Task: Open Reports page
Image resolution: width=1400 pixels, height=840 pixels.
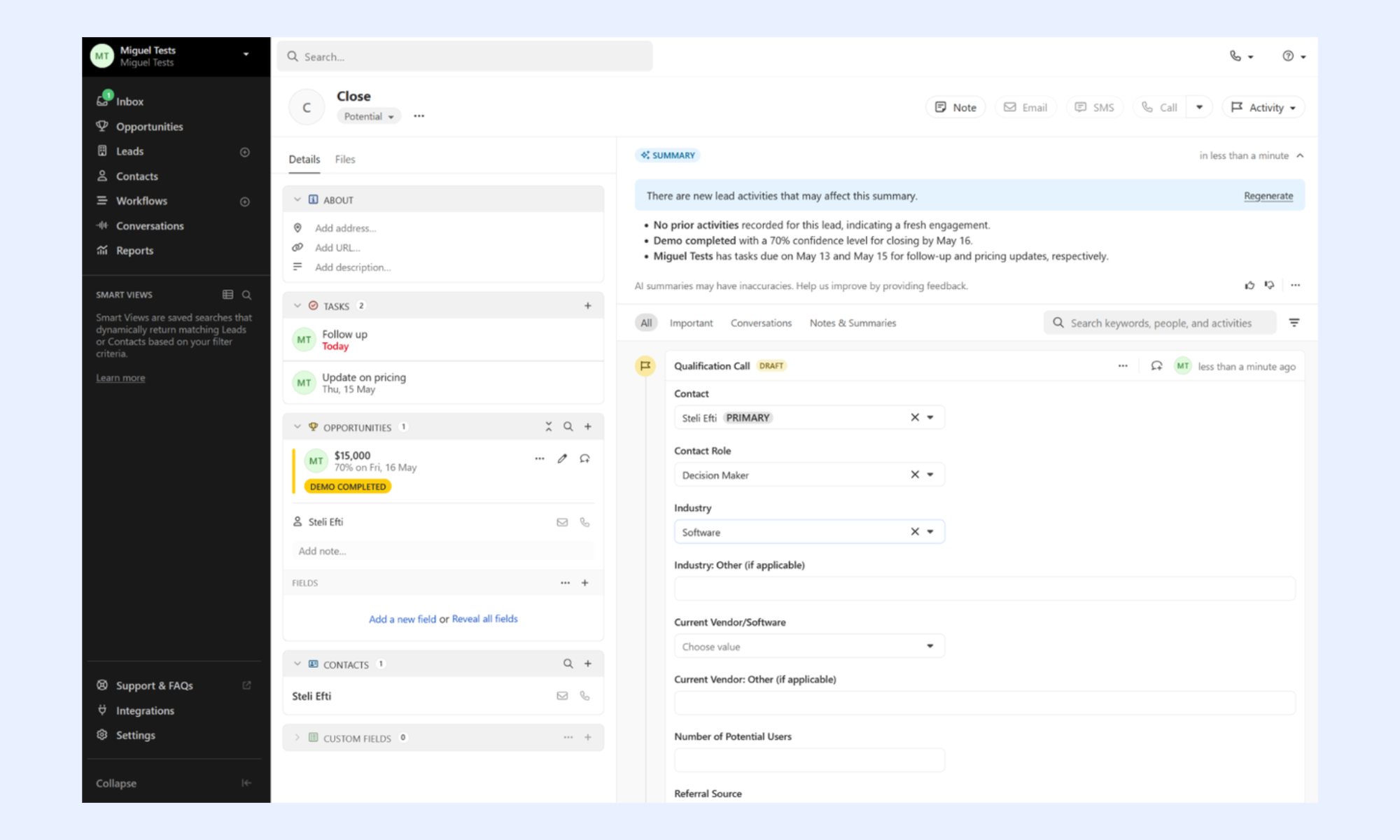Action: pos(134,251)
